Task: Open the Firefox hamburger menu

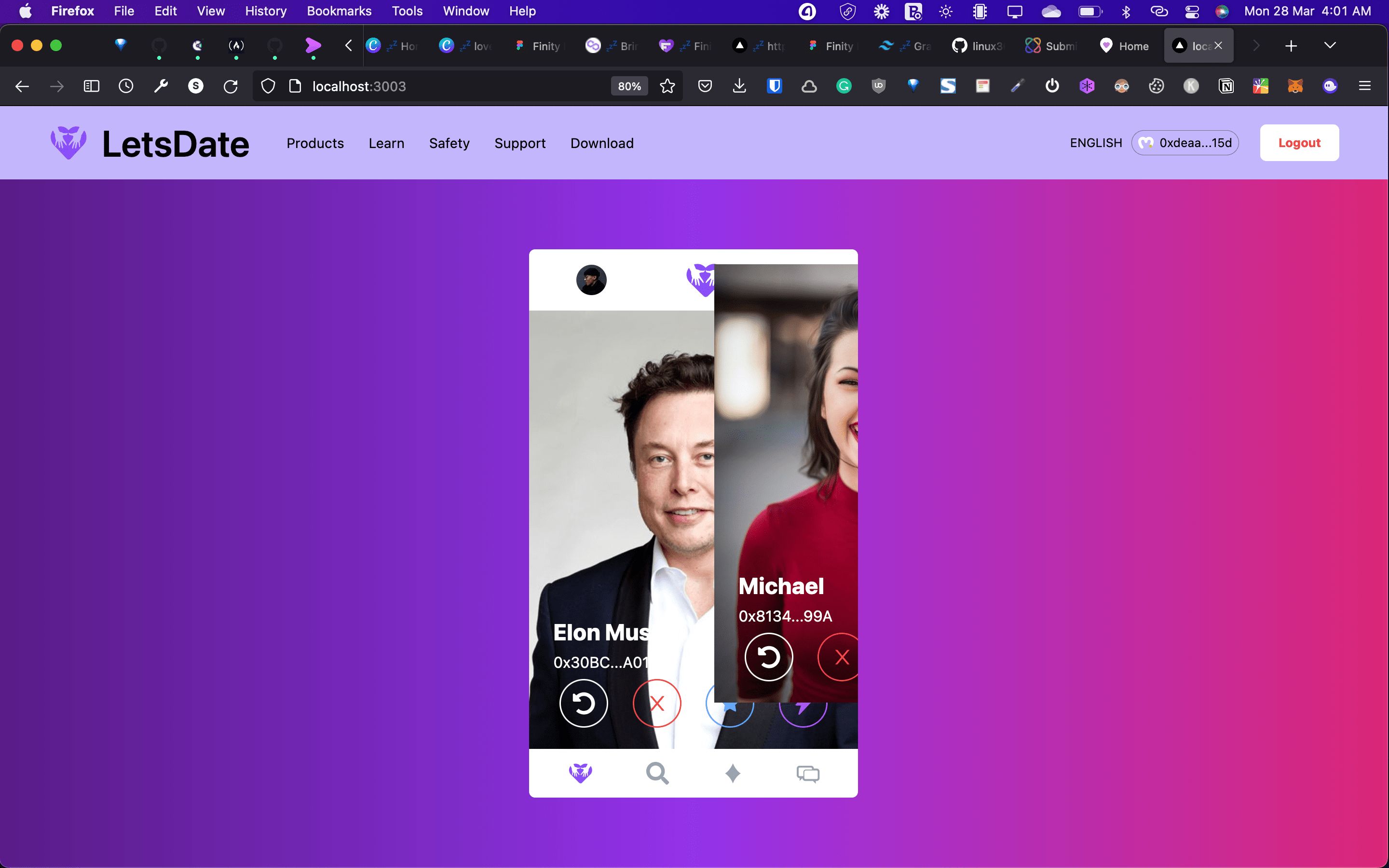Action: 1365,86
